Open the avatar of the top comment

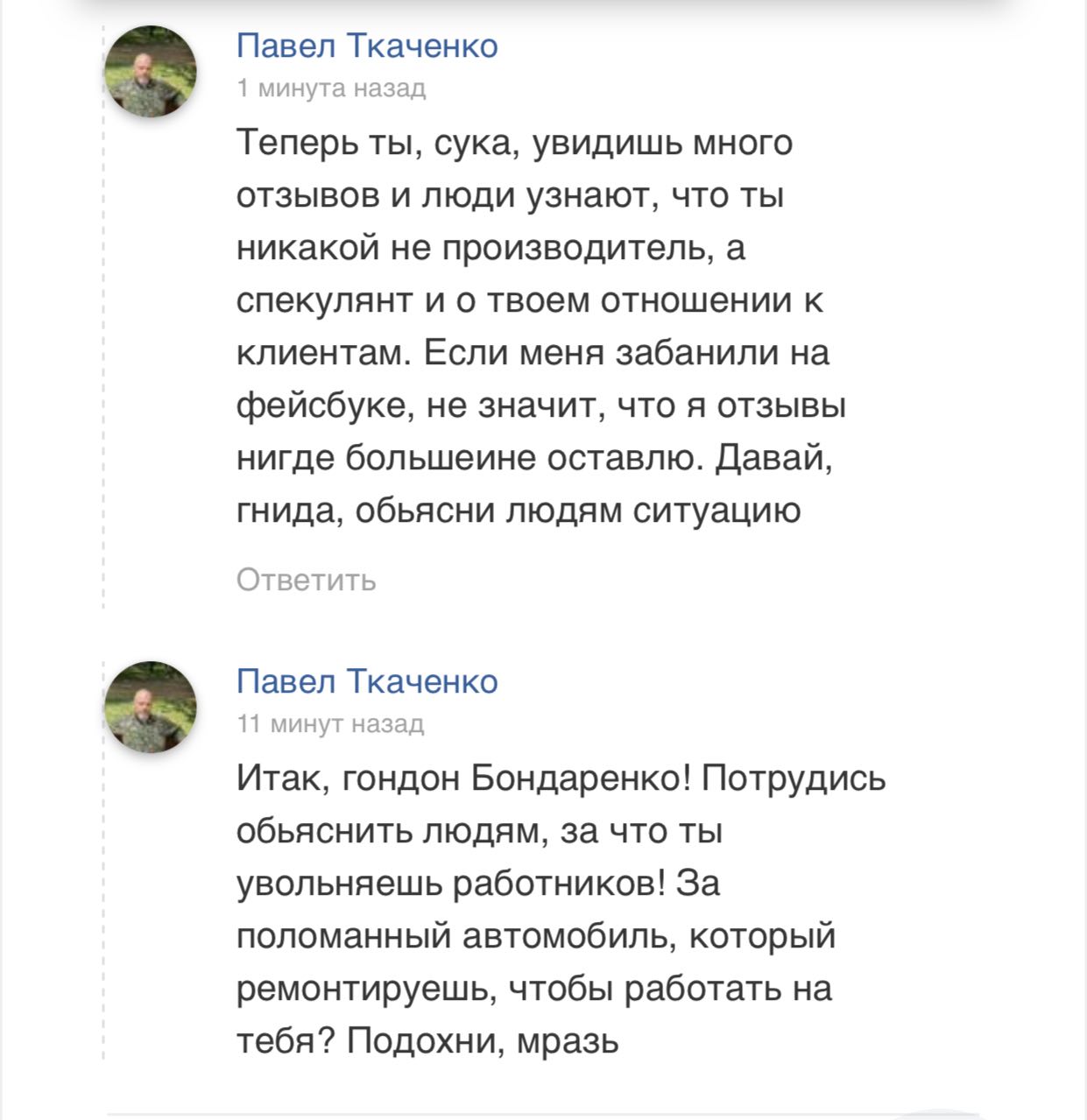pos(150,71)
